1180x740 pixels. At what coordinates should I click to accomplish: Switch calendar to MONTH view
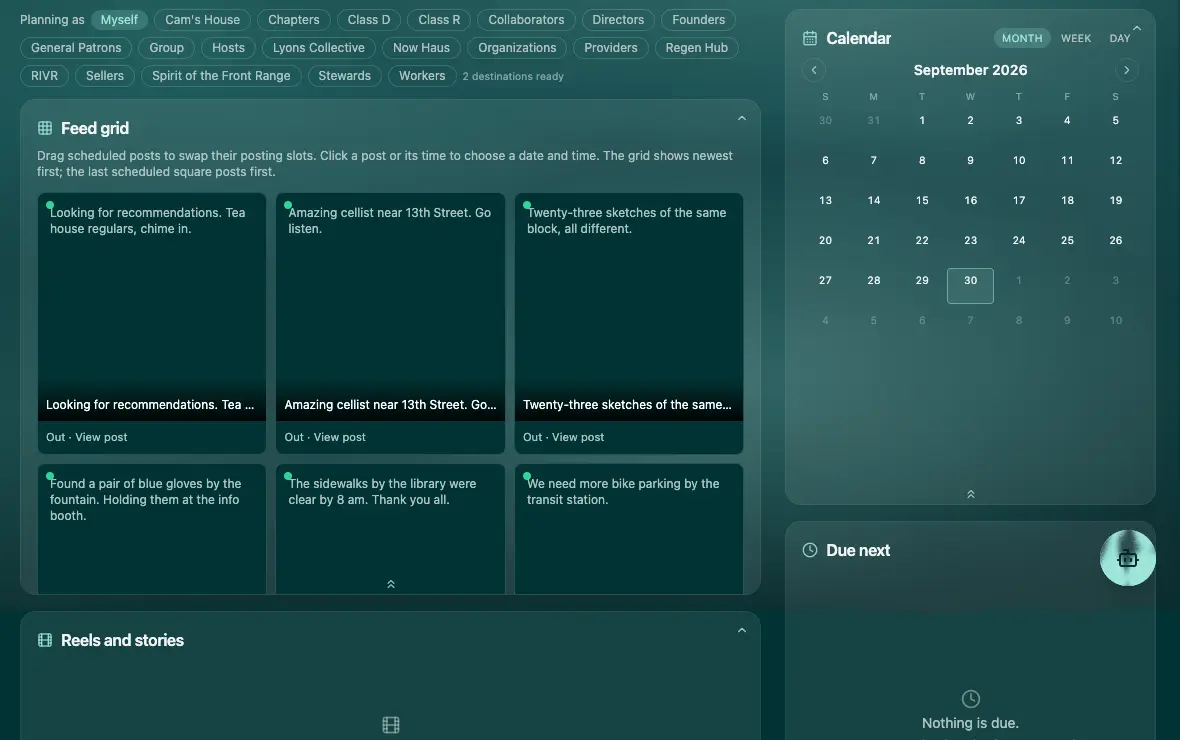(1021, 38)
